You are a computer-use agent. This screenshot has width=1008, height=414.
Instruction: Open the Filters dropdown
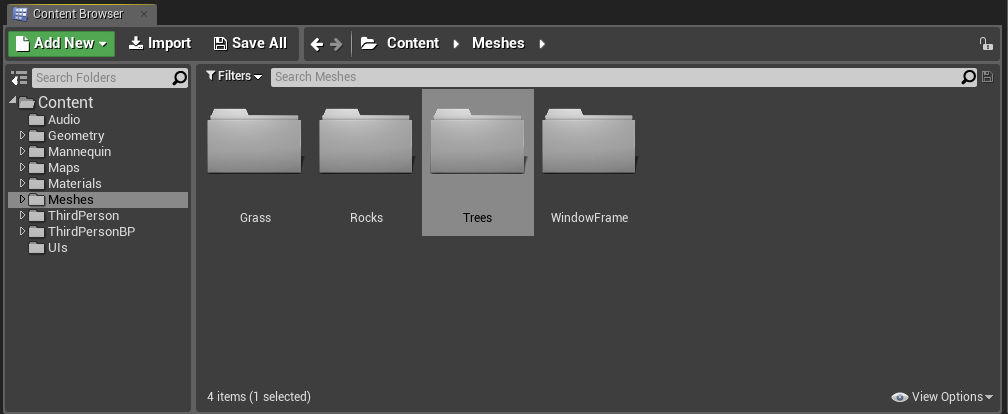point(234,76)
